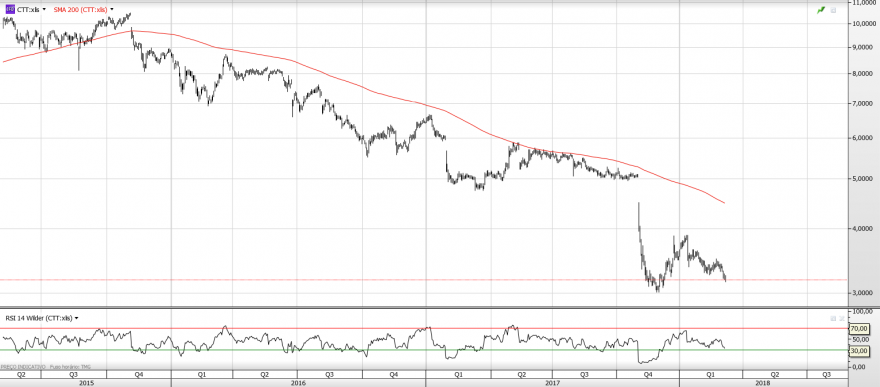Open the SMA 200 (CTT:xls) dropdown arrow
Image resolution: width=880 pixels, height=387 pixels.
tap(112, 10)
